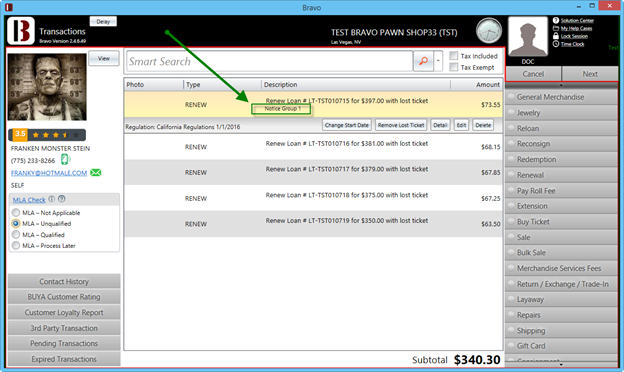Click the green phone icon beside the number
624x372 pixels.
coord(65,160)
